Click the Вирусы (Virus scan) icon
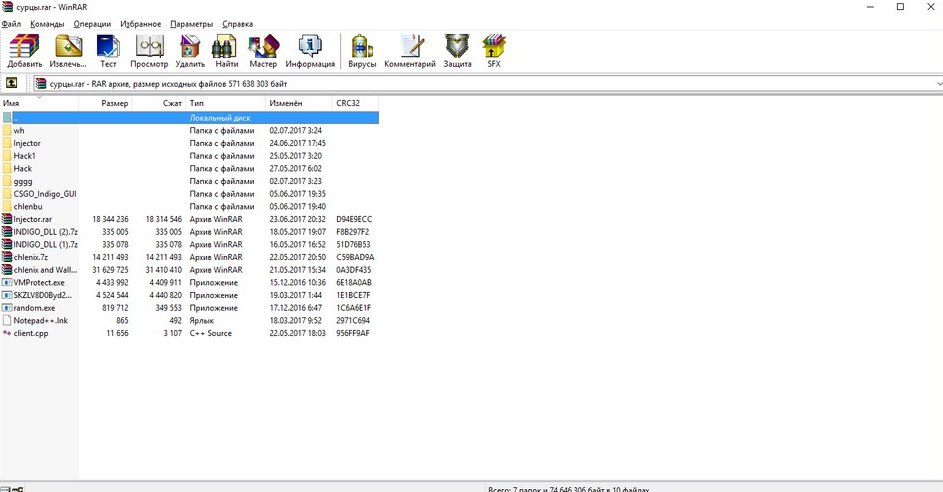943x492 pixels. point(362,51)
